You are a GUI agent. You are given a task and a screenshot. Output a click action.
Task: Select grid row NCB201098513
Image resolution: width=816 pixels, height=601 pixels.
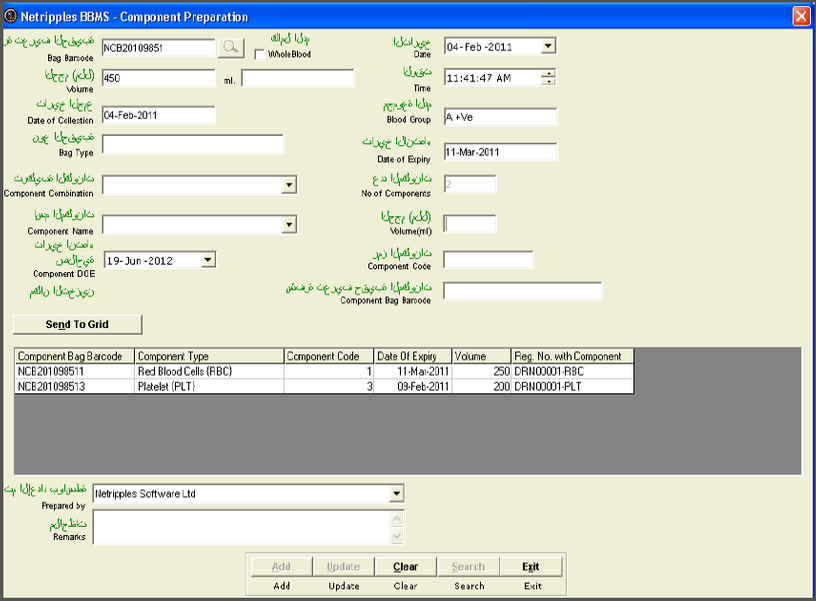point(324,386)
